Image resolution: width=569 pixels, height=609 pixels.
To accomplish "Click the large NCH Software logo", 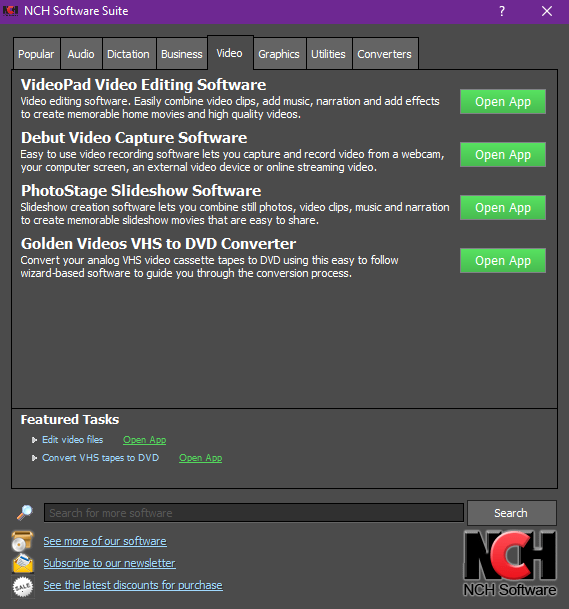I will point(510,564).
